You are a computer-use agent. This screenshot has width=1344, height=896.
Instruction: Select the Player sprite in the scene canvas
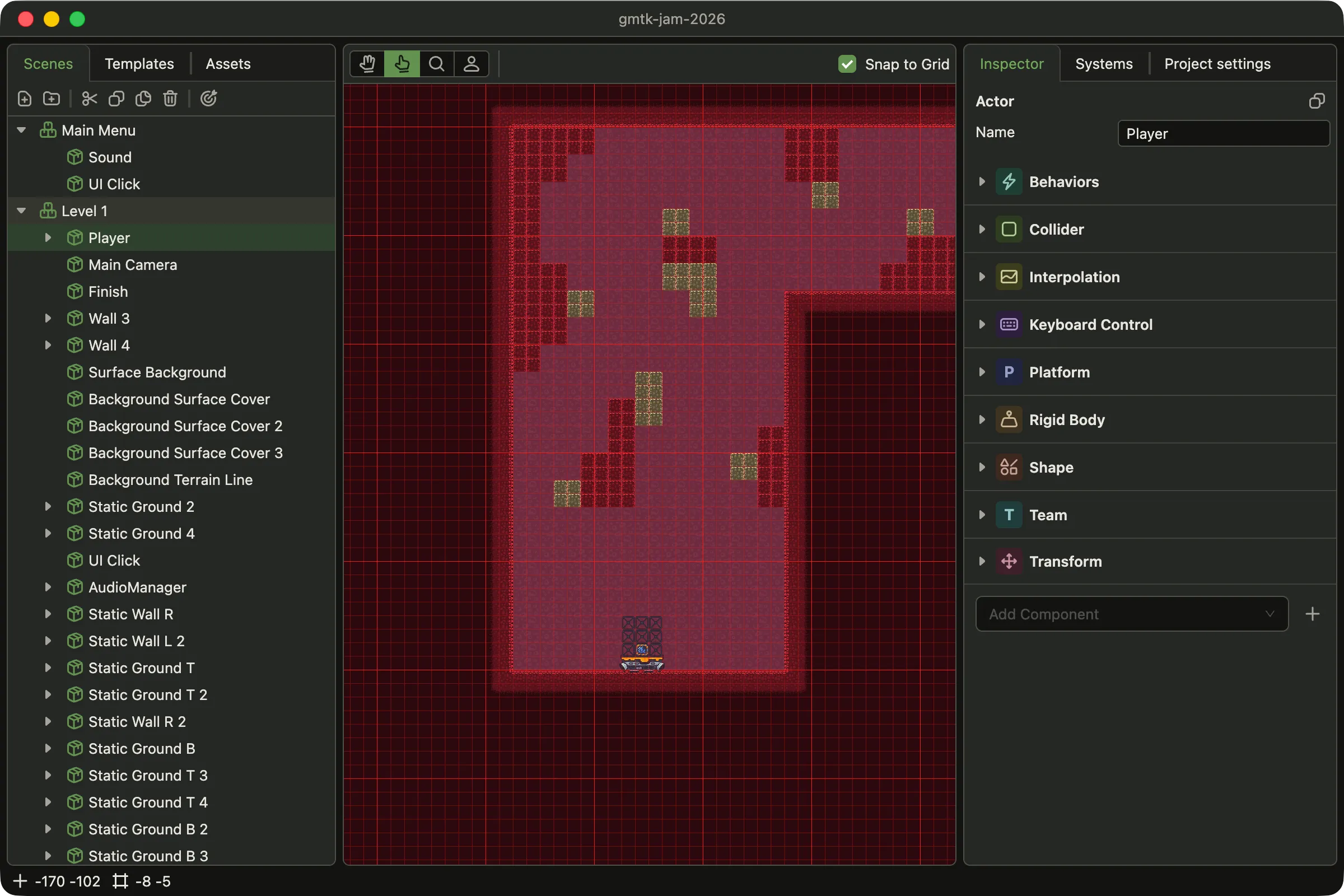[642, 645]
